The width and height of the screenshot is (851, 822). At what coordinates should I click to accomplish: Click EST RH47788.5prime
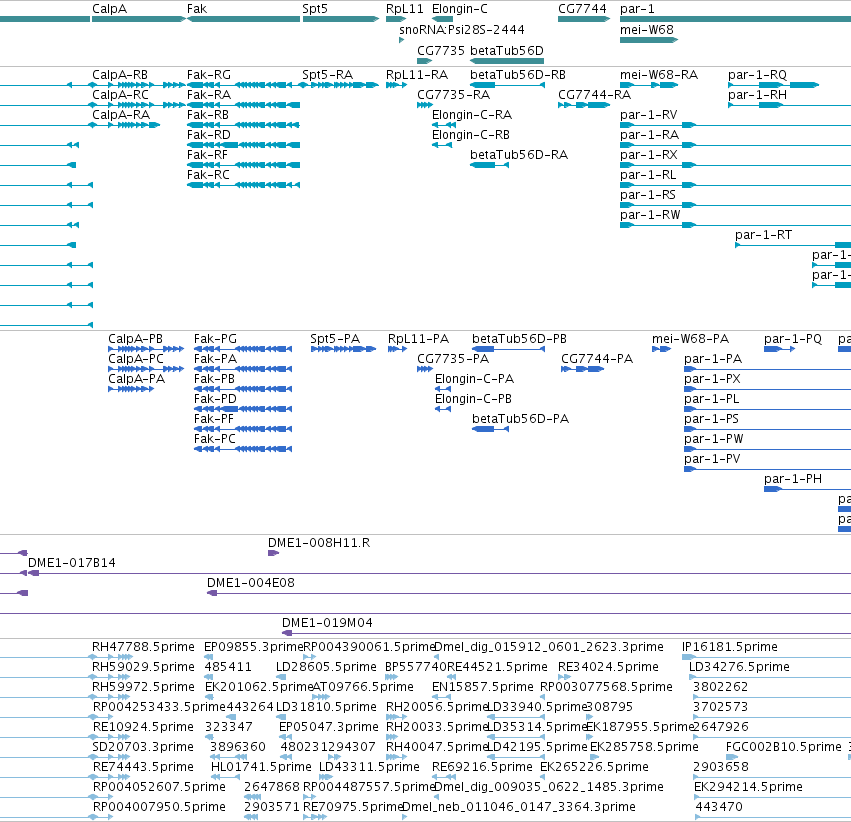pos(143,647)
